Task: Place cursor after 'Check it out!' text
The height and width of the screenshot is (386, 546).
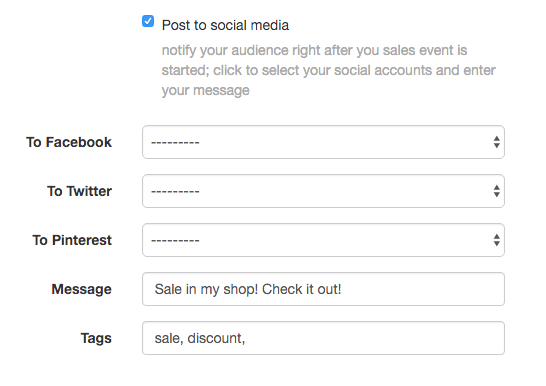Action: click(x=343, y=289)
